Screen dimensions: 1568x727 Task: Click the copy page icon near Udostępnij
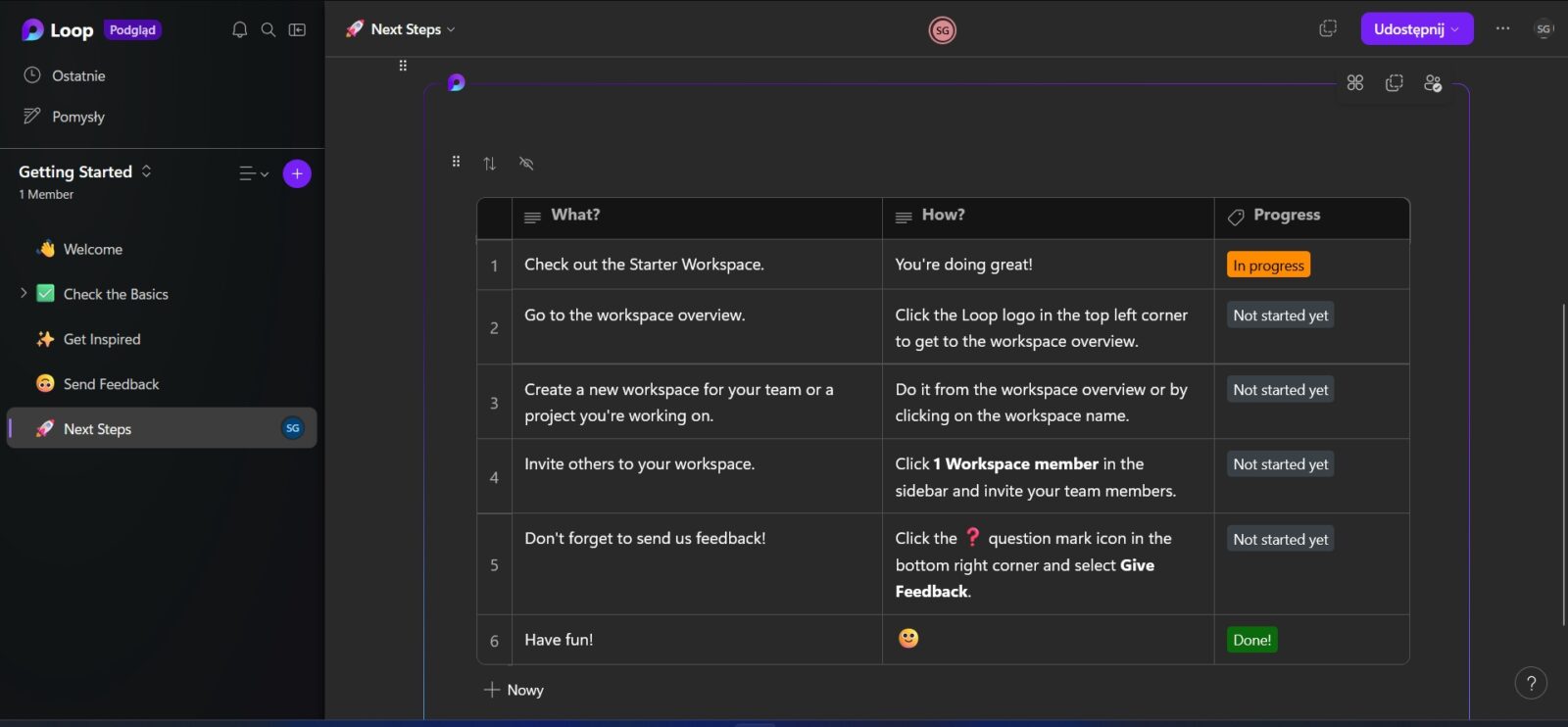click(1328, 28)
